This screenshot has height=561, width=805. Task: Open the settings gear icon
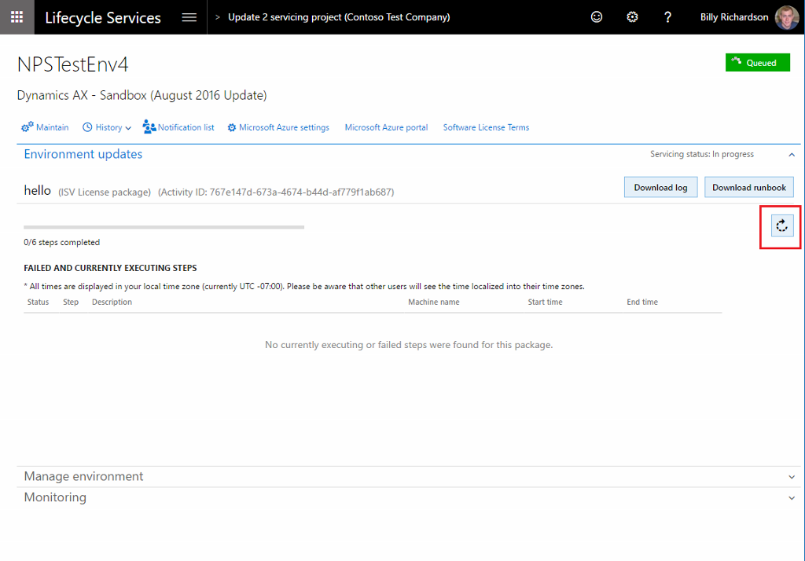(632, 17)
